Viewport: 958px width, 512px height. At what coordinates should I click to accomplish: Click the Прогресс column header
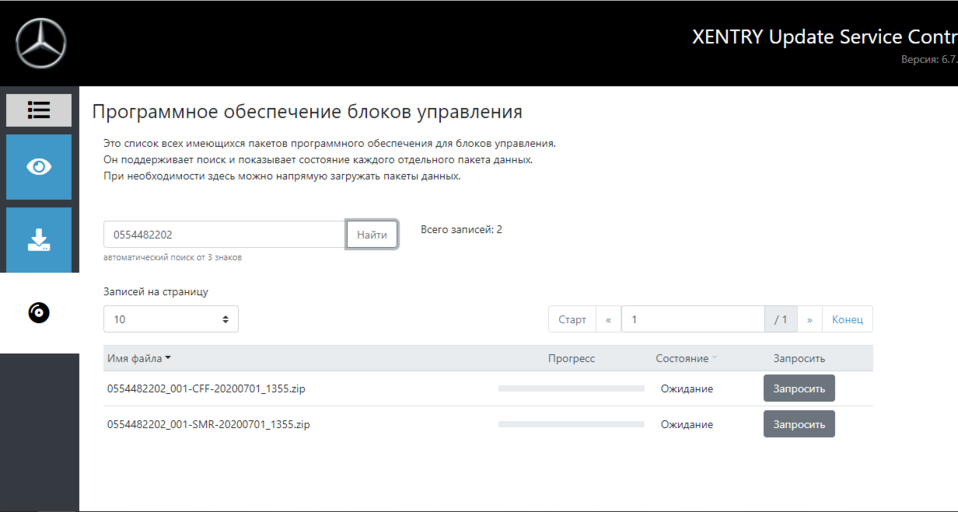571,359
